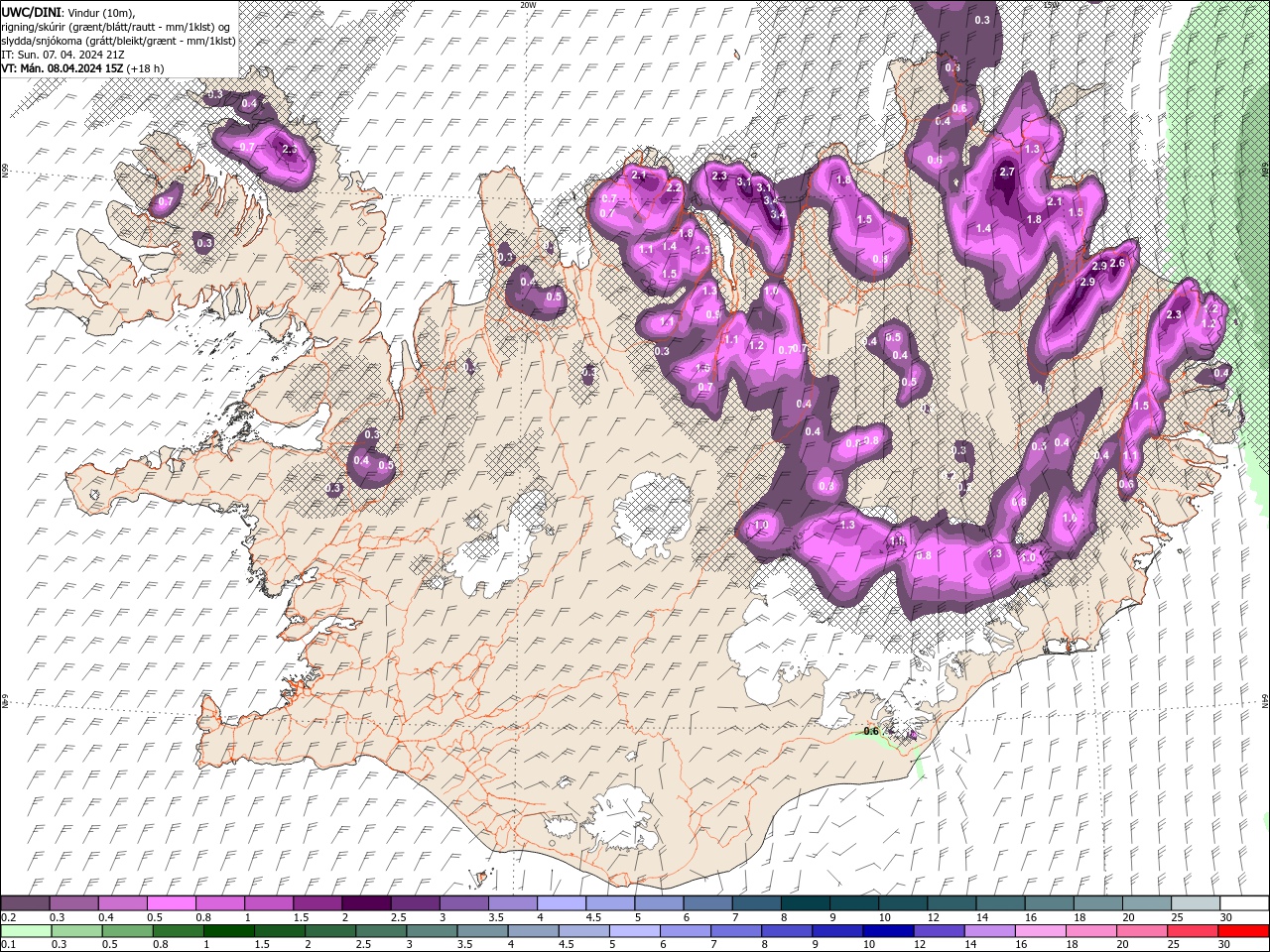Click the 2.5–3 swatch in the bottom legend row
This screenshot has height=952, width=1270.
pos(380,931)
